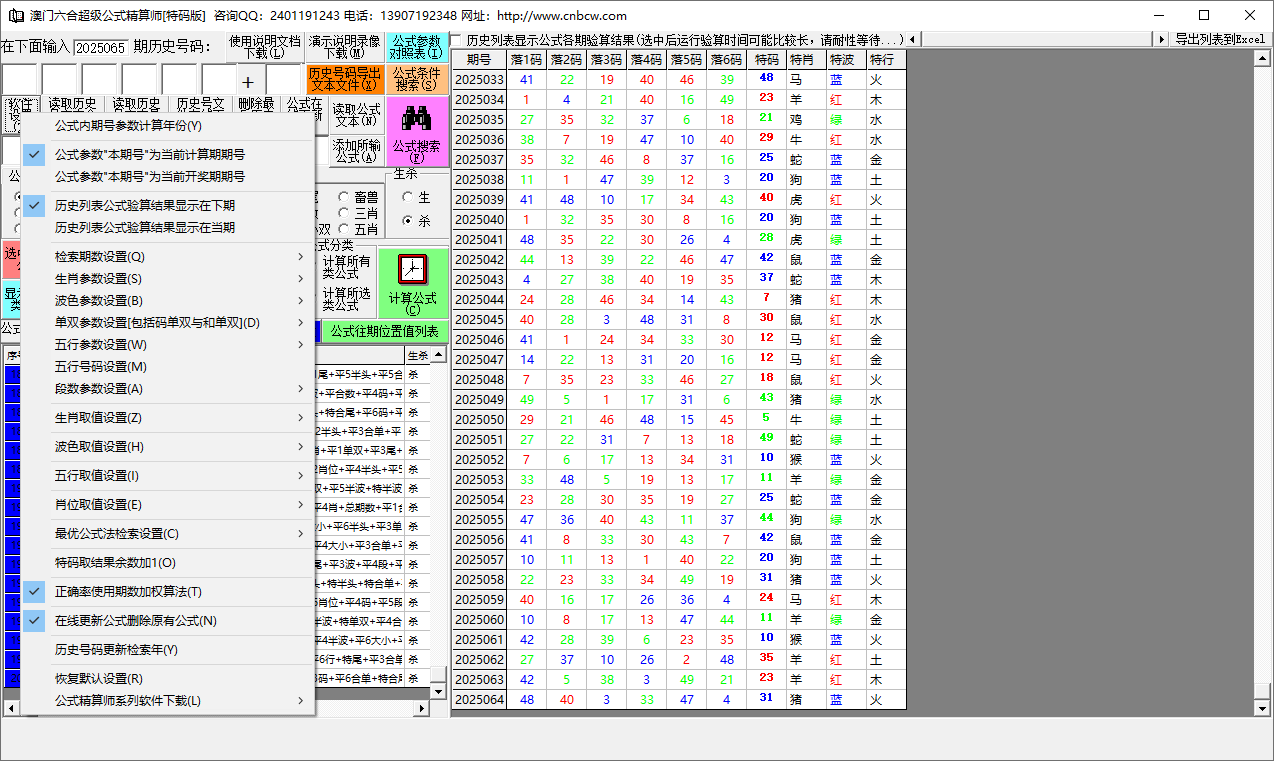Click the period number input field 2025065
This screenshot has width=1274, height=761.
click(x=100, y=47)
